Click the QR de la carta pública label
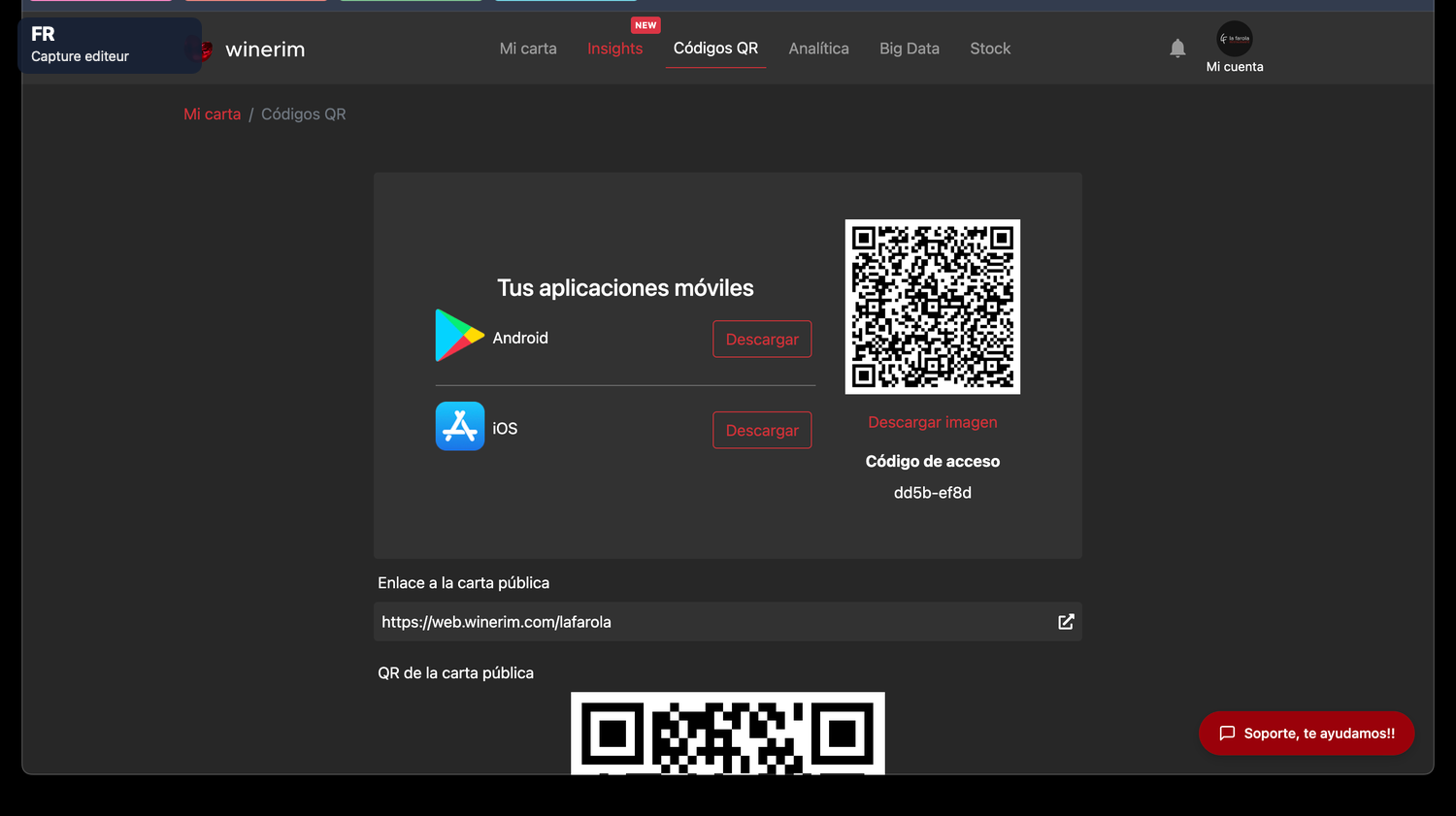The image size is (1456, 816). [x=455, y=673]
